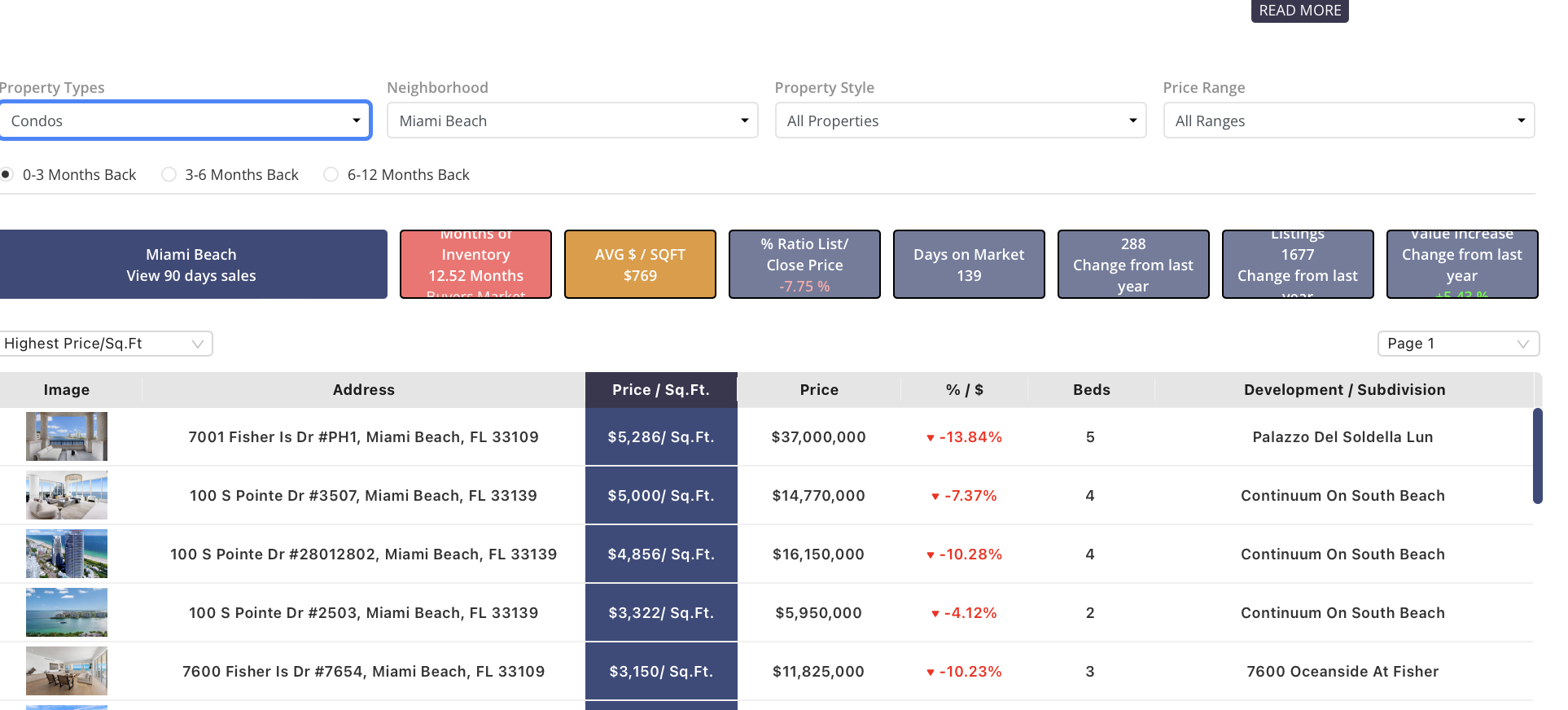Click the $14,770,000 price
The width and height of the screenshot is (1568, 710).
tap(819, 496)
